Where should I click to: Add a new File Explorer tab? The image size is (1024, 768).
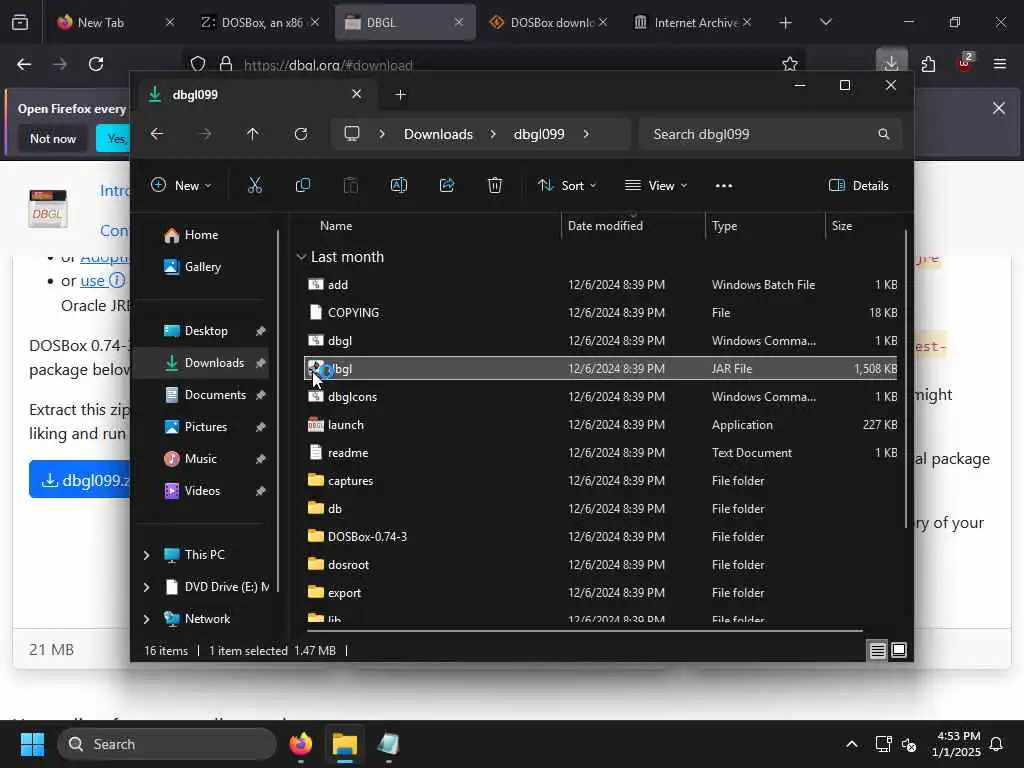[x=400, y=95]
